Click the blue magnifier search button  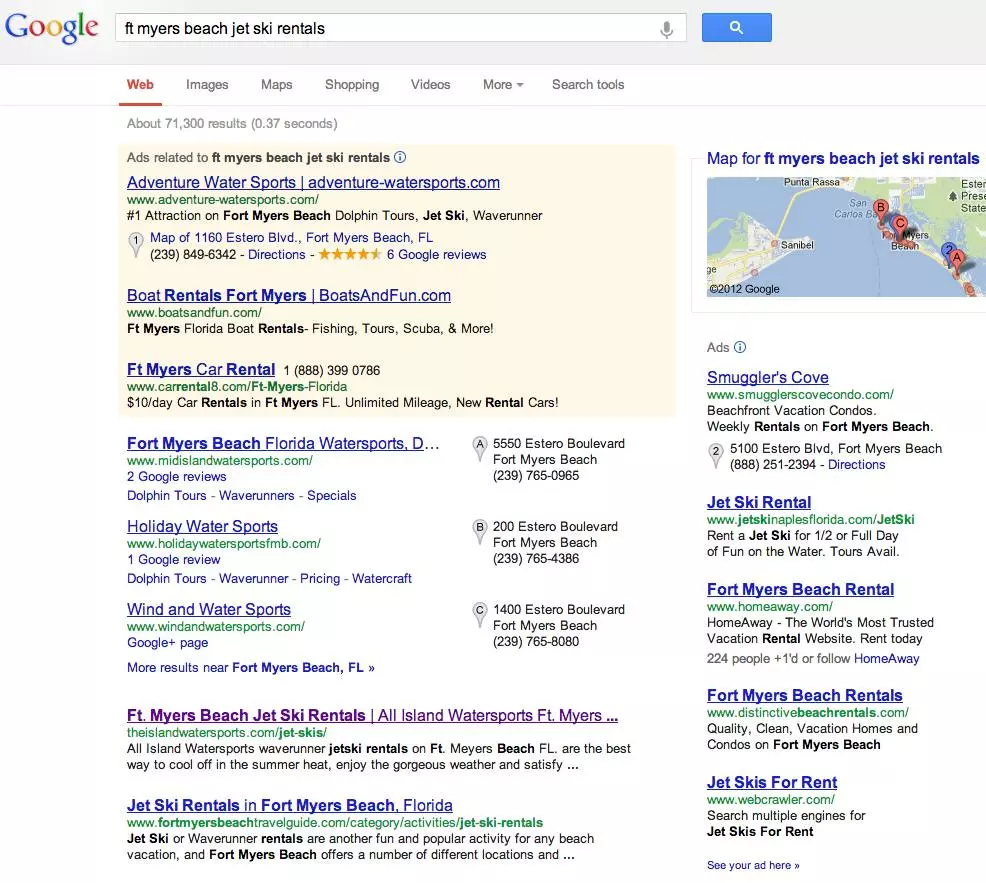736,28
